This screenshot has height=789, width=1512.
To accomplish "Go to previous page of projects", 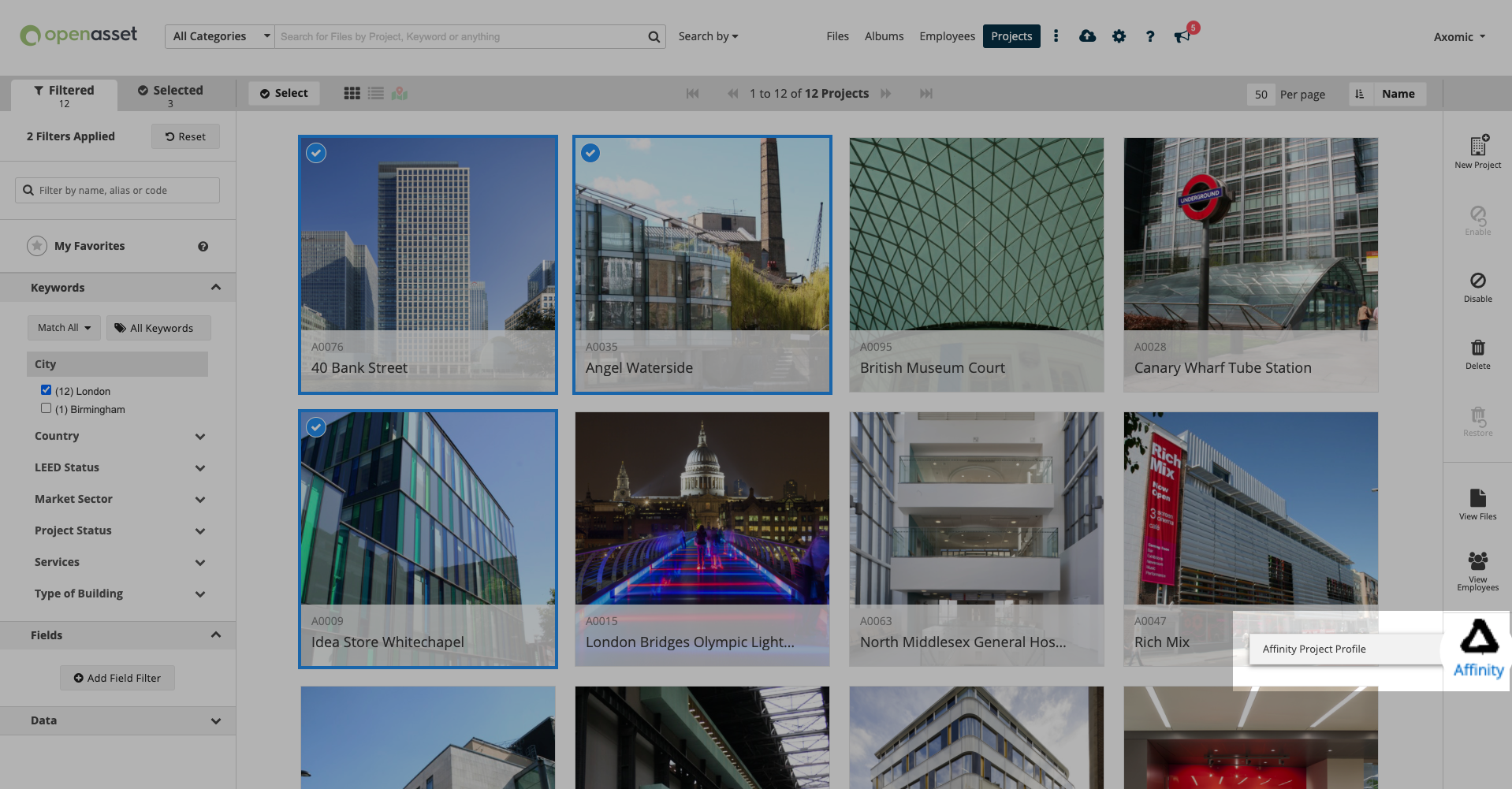I will 732,94.
